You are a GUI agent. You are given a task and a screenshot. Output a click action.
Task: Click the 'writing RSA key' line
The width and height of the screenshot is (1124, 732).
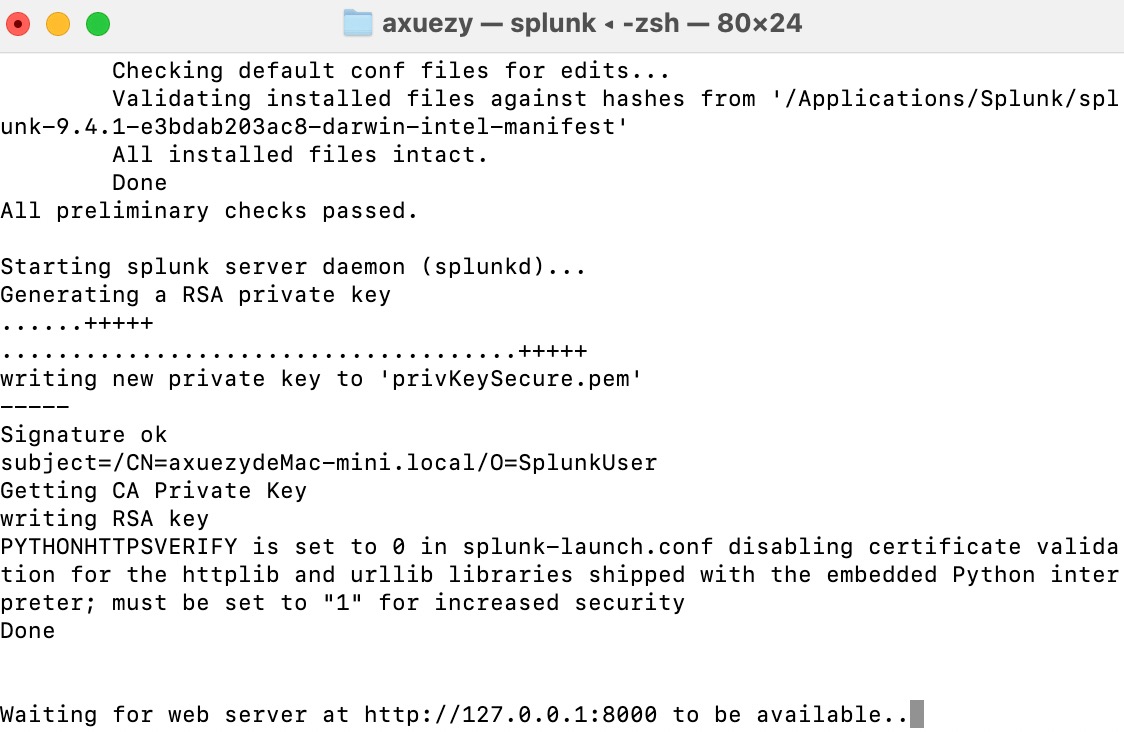[104, 519]
